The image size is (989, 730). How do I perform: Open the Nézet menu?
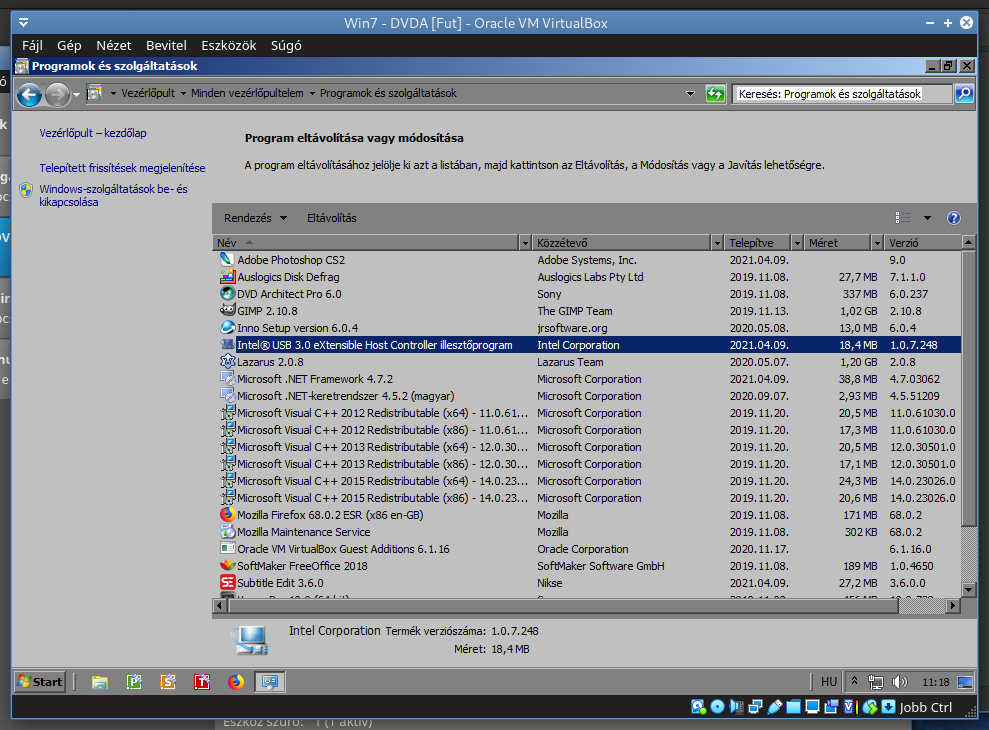(114, 45)
